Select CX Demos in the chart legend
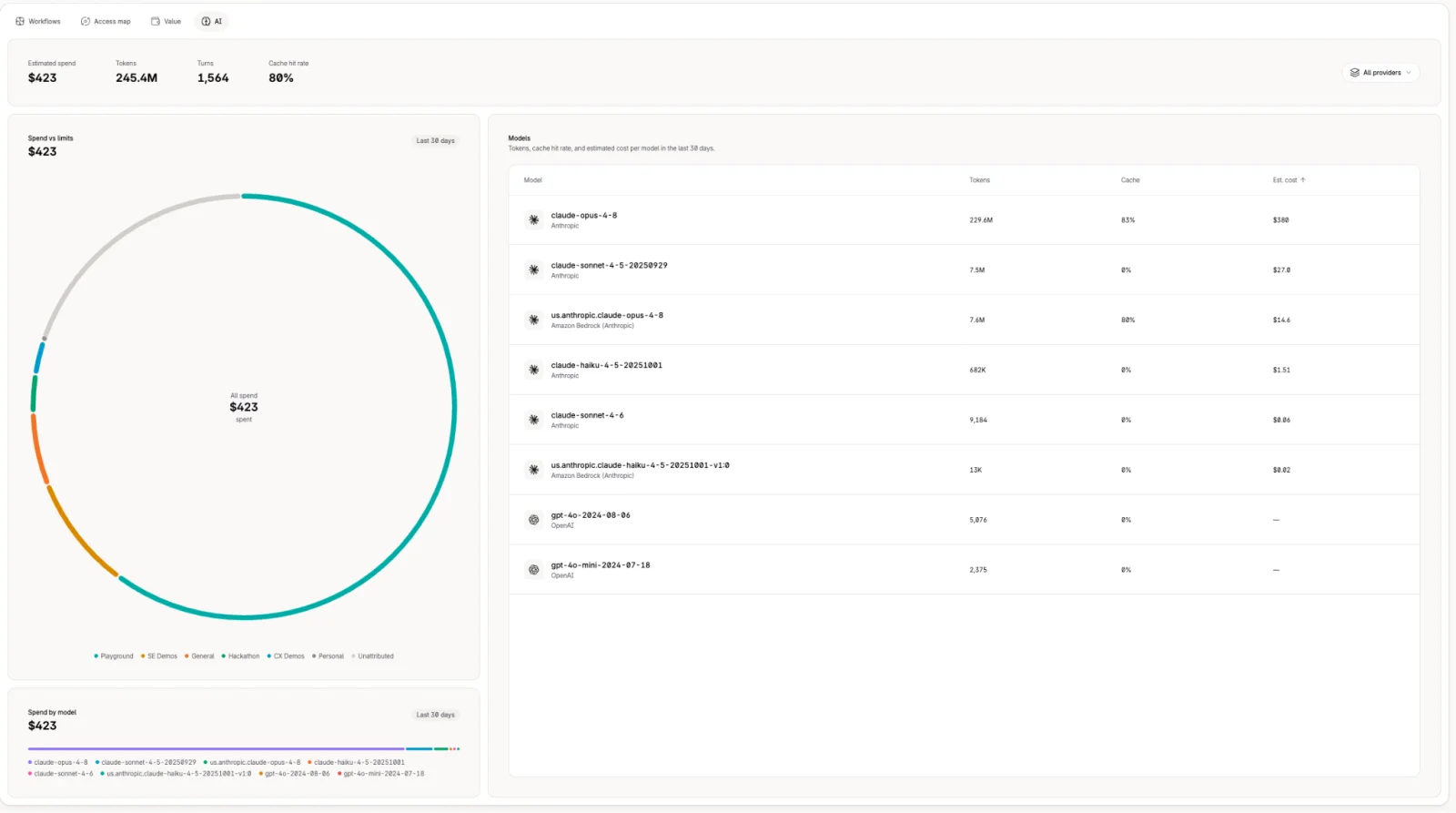 pos(286,656)
